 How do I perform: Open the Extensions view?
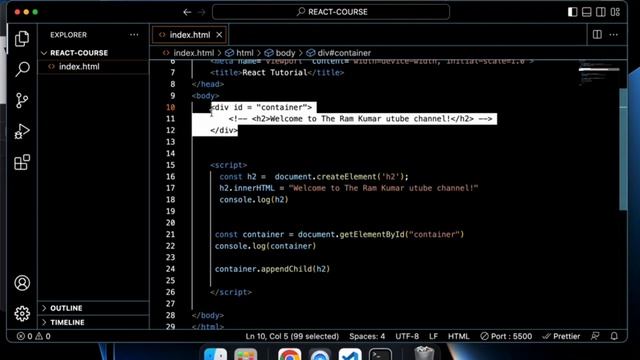point(22,162)
